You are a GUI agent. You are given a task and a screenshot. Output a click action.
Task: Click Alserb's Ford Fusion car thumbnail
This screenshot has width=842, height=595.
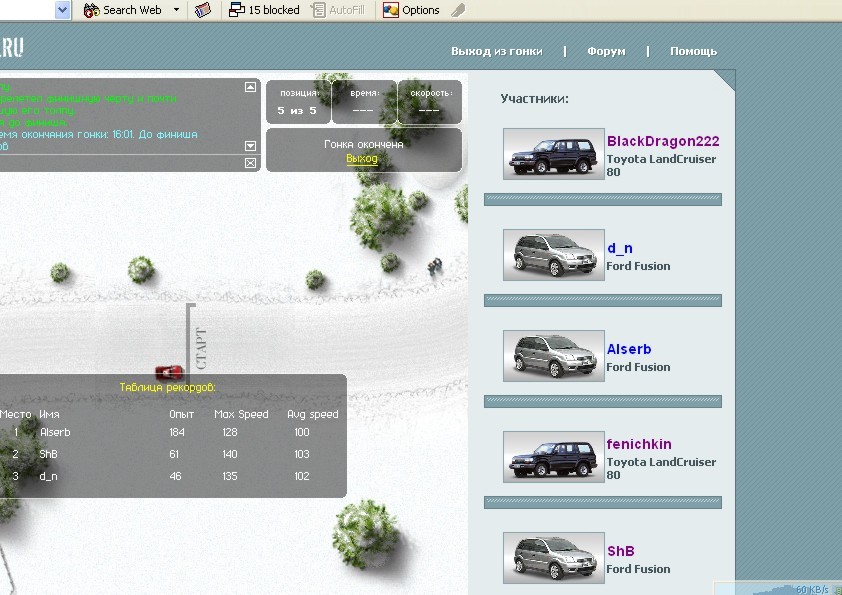[554, 355]
